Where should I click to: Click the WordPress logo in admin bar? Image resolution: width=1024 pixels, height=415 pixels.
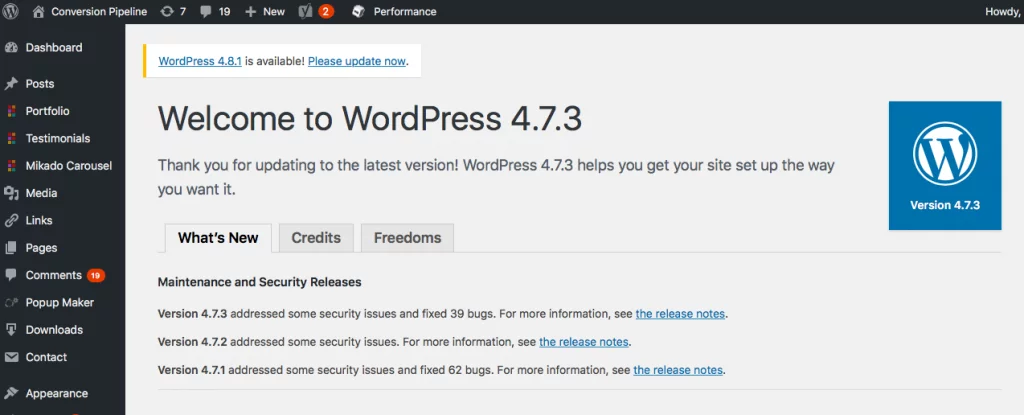coord(10,11)
